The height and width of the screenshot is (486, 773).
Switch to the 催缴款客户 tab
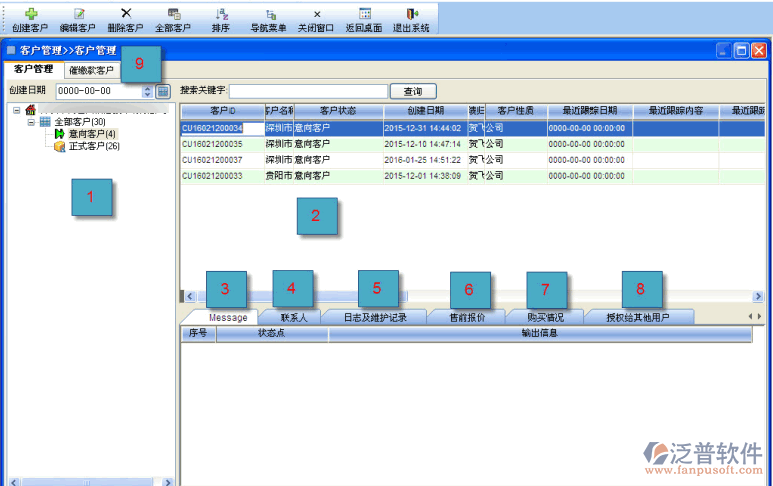(92, 70)
